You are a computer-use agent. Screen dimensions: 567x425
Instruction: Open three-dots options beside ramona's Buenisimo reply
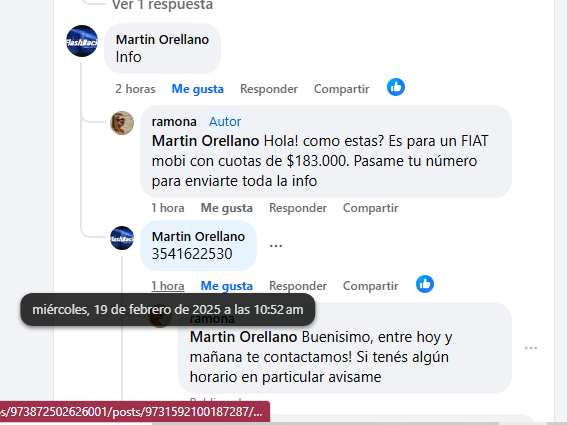pos(530,348)
